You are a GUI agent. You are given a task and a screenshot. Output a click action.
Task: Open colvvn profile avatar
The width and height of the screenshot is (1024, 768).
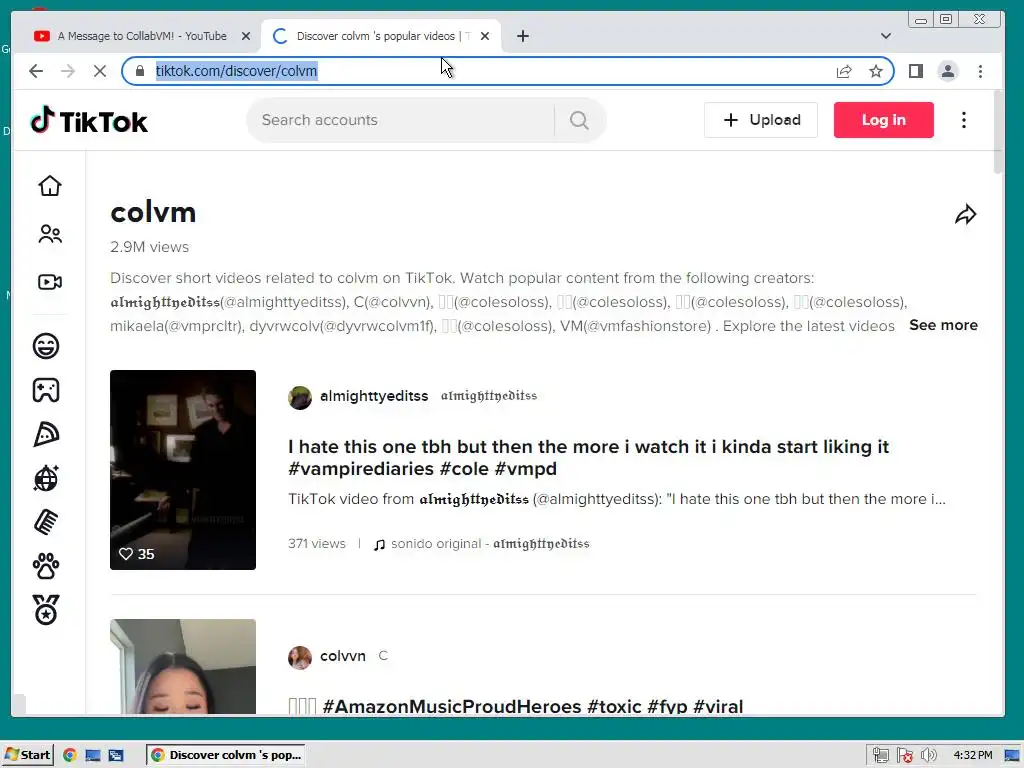(x=300, y=657)
